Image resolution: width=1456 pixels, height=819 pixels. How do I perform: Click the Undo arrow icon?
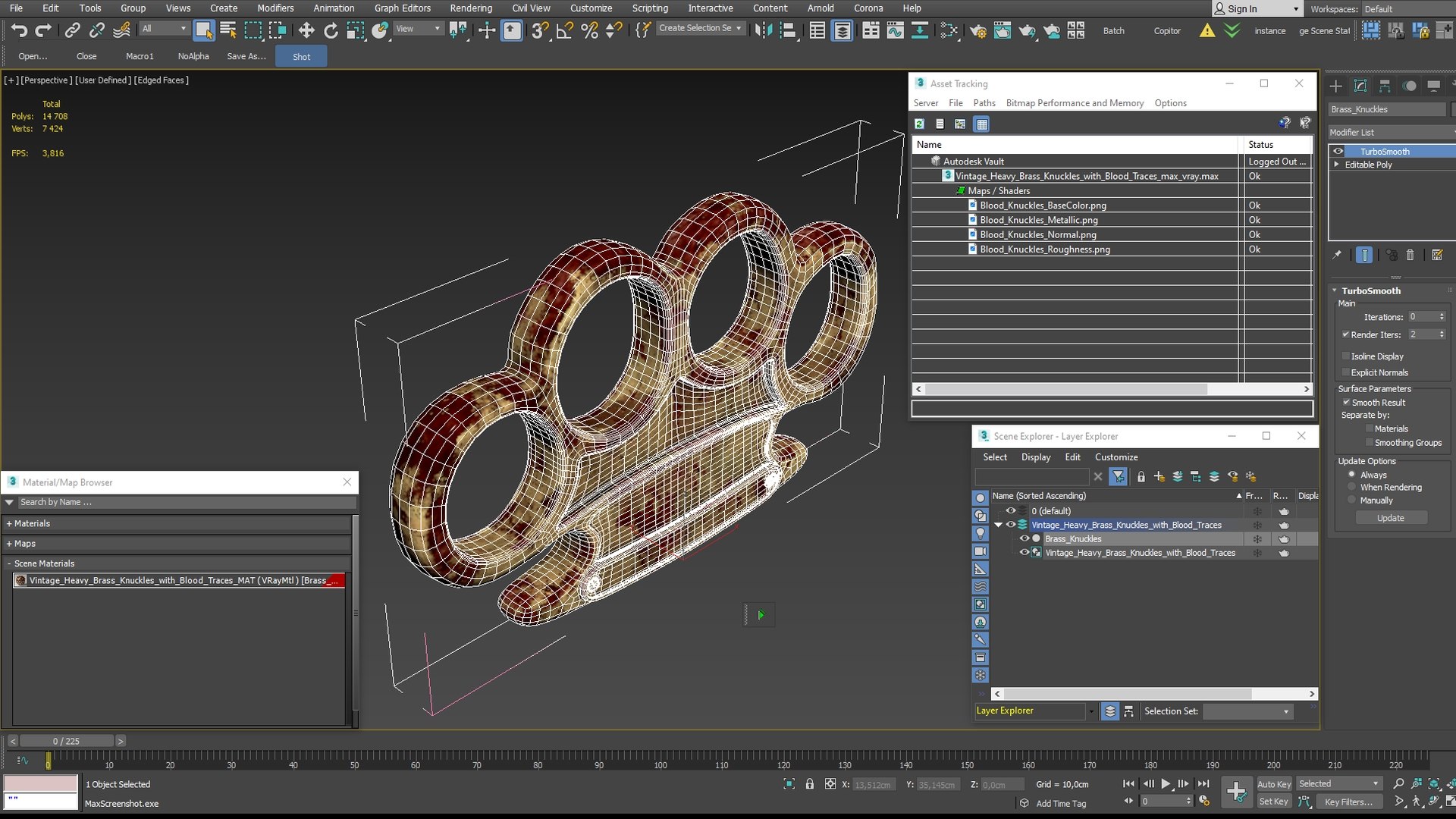(19, 30)
